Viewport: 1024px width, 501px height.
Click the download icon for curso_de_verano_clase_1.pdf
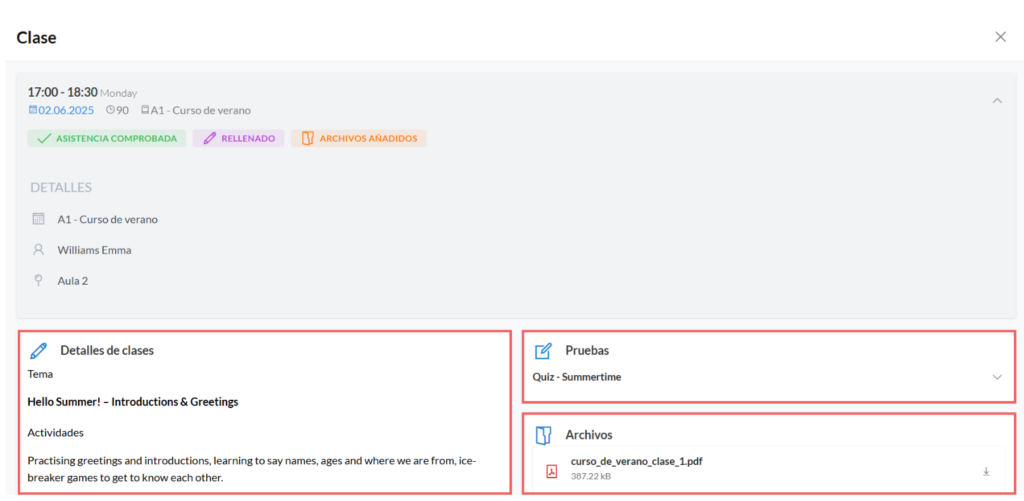(986, 471)
